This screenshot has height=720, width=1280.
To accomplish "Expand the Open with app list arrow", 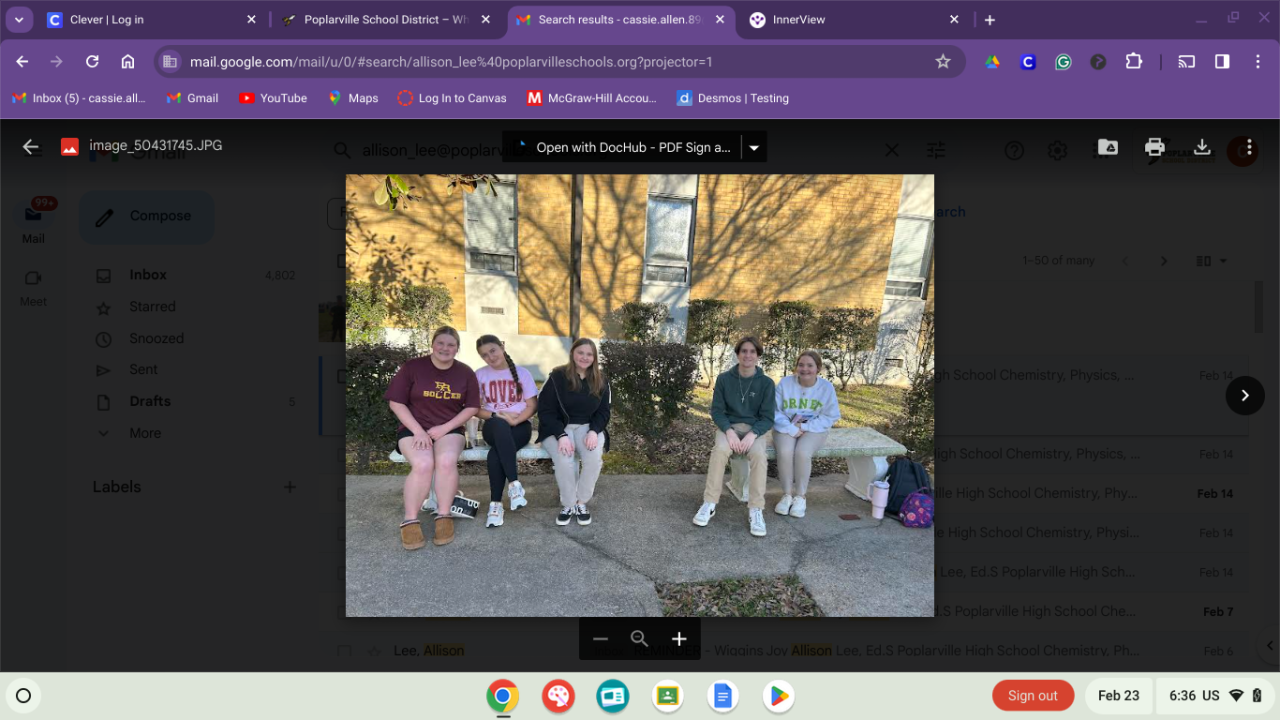I will [x=754, y=147].
